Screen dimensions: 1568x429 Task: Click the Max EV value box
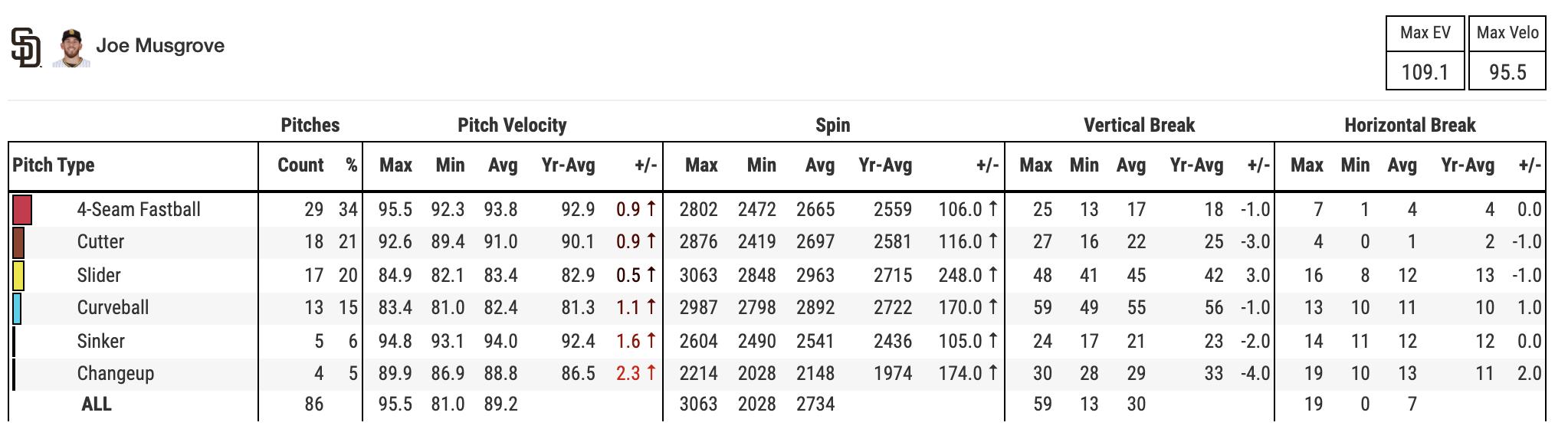[x=1425, y=72]
